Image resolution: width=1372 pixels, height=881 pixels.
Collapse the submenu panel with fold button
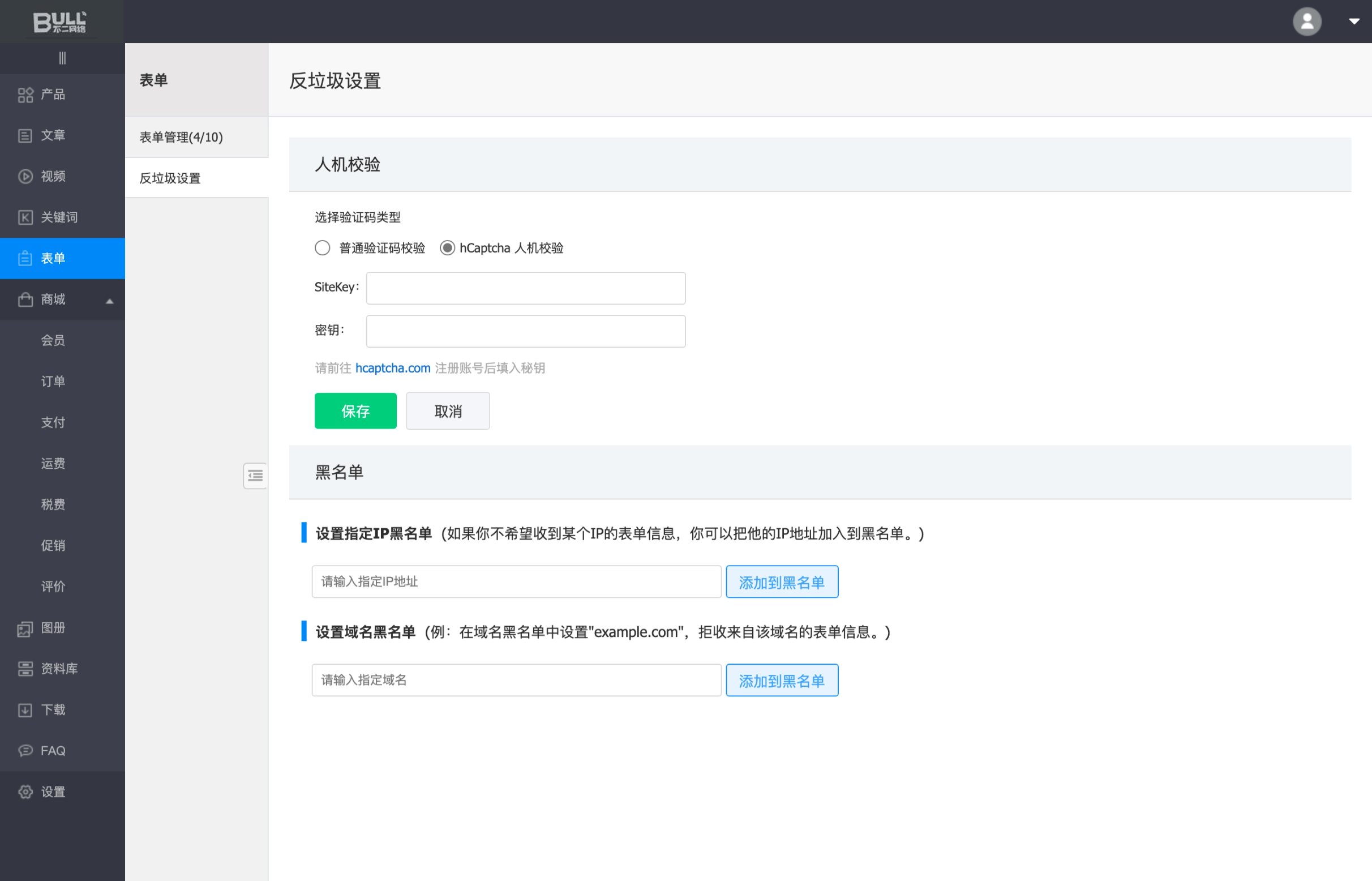[x=255, y=476]
